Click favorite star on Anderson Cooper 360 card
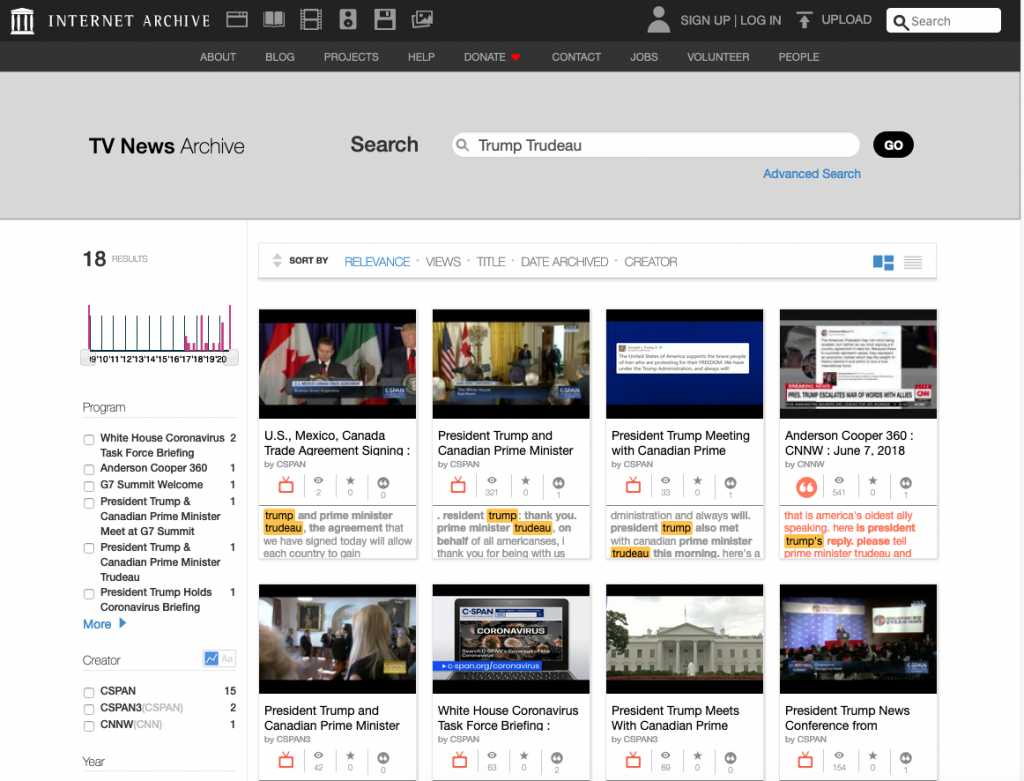This screenshot has height=781, width=1024. (872, 481)
